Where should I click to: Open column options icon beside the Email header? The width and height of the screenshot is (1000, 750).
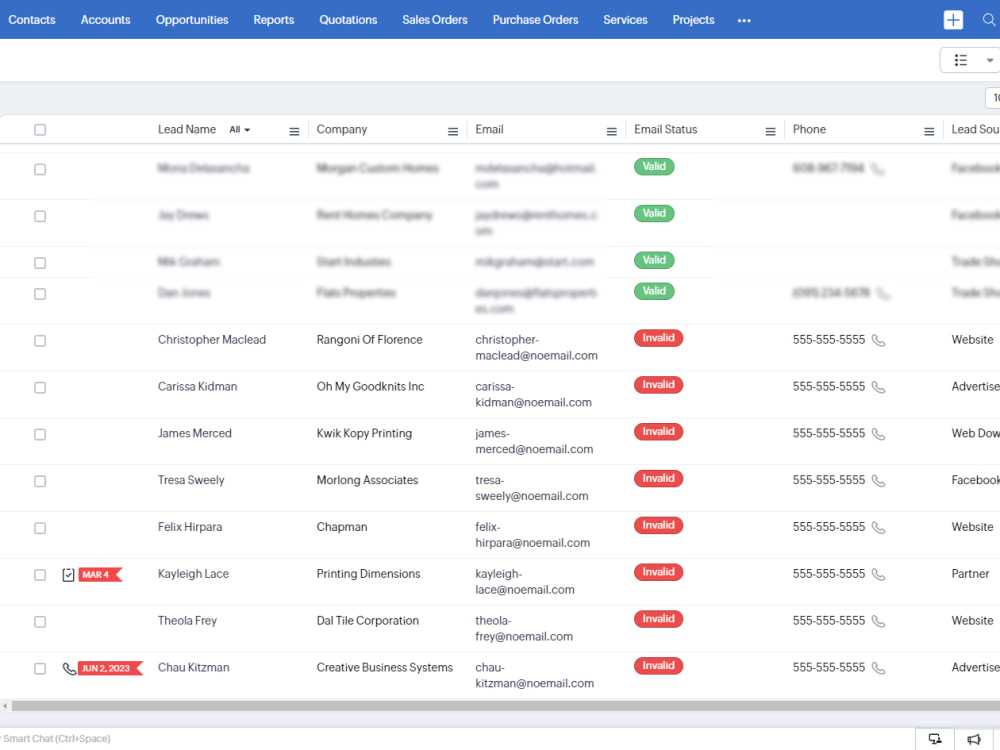(611, 130)
